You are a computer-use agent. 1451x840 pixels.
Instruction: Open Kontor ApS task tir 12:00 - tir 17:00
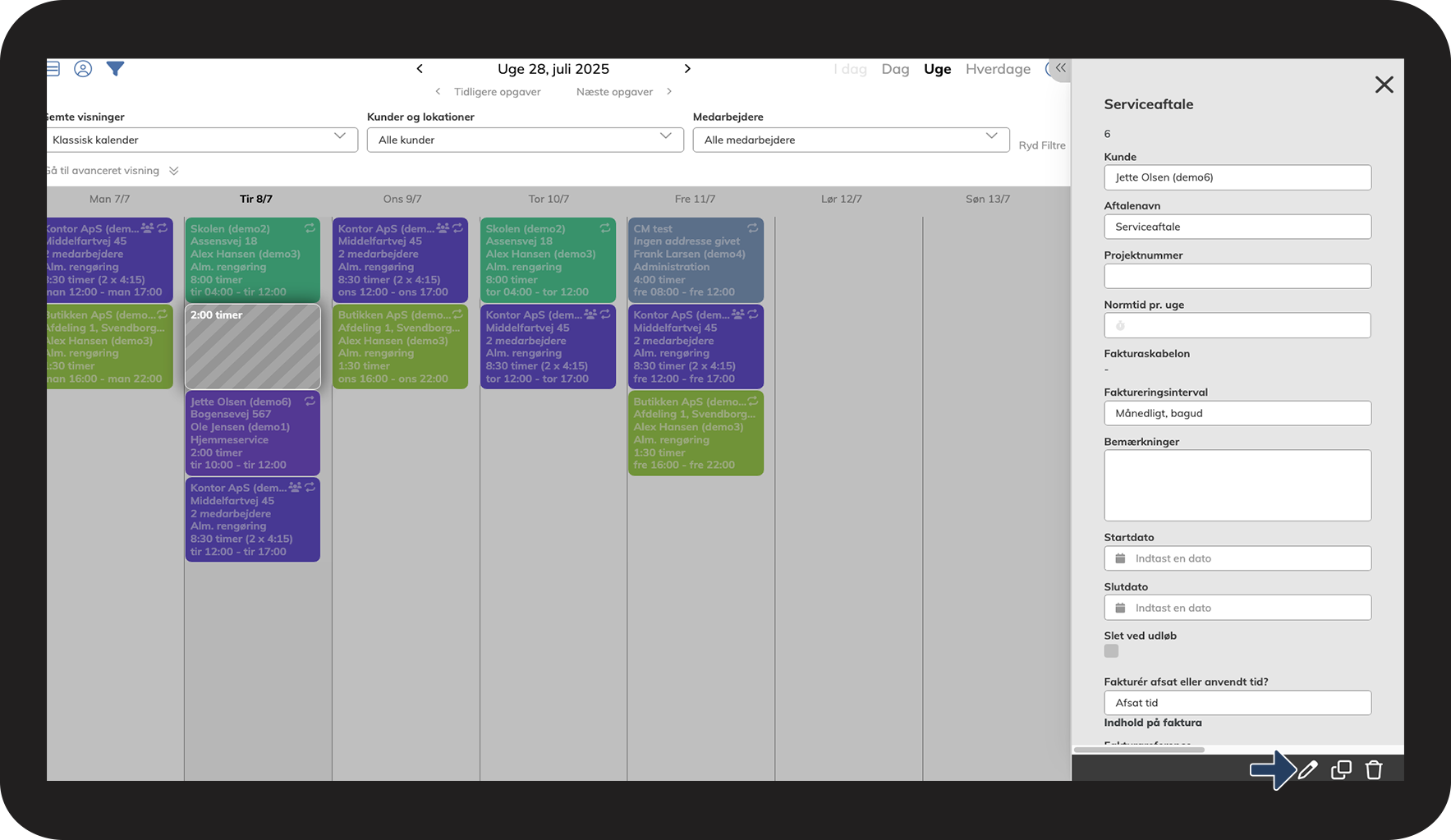pyautogui.click(x=252, y=520)
